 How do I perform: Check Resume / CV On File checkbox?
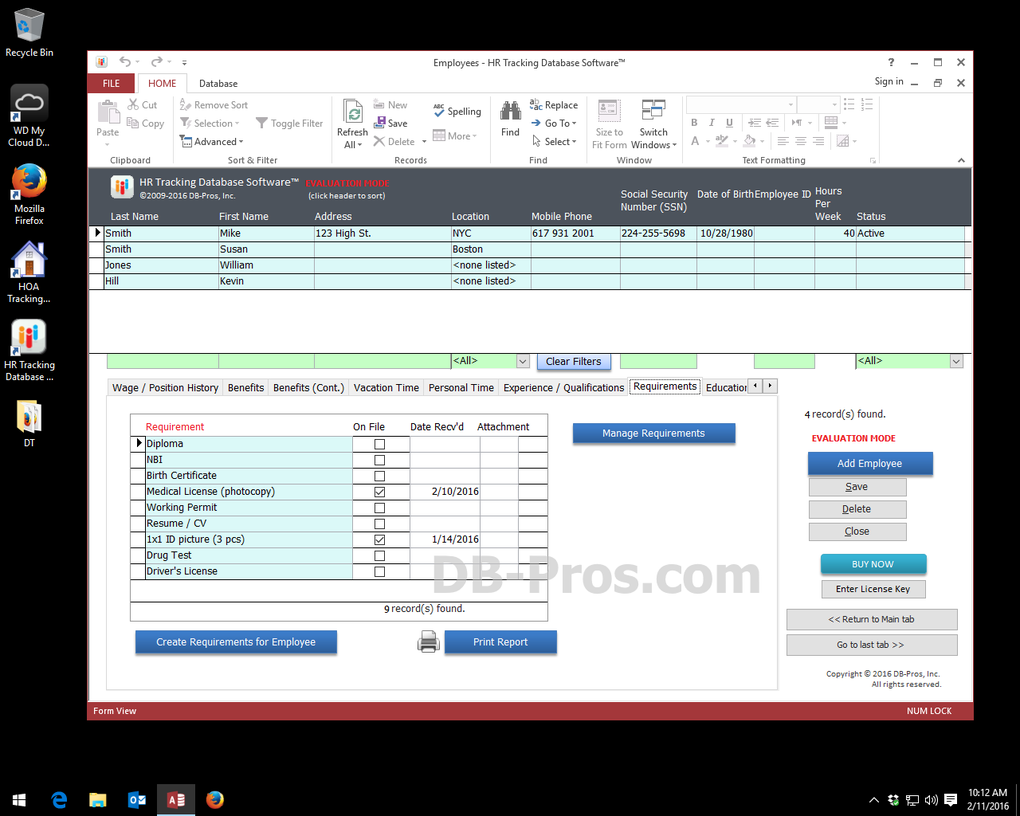pos(380,524)
